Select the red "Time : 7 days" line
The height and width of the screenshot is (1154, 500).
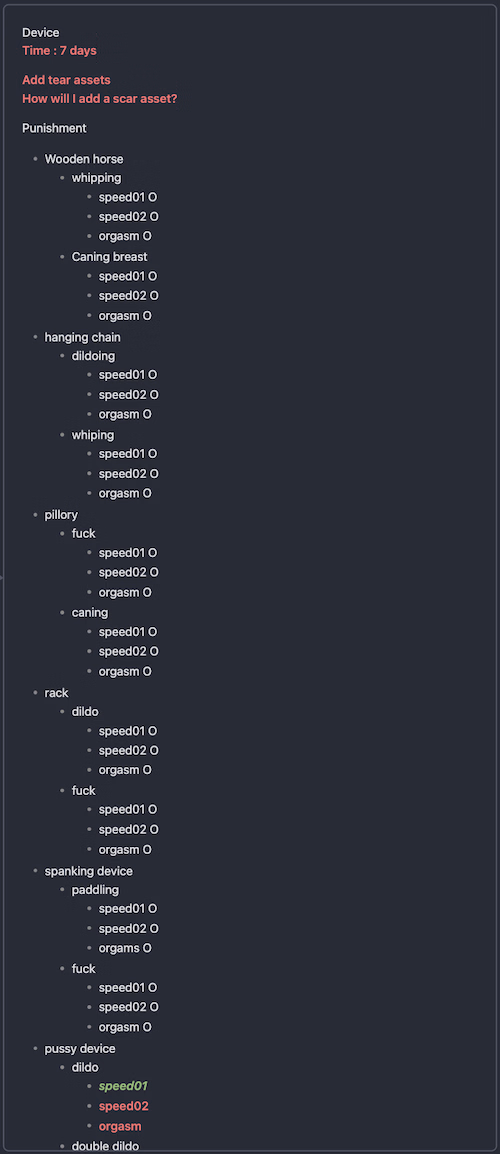click(59, 50)
